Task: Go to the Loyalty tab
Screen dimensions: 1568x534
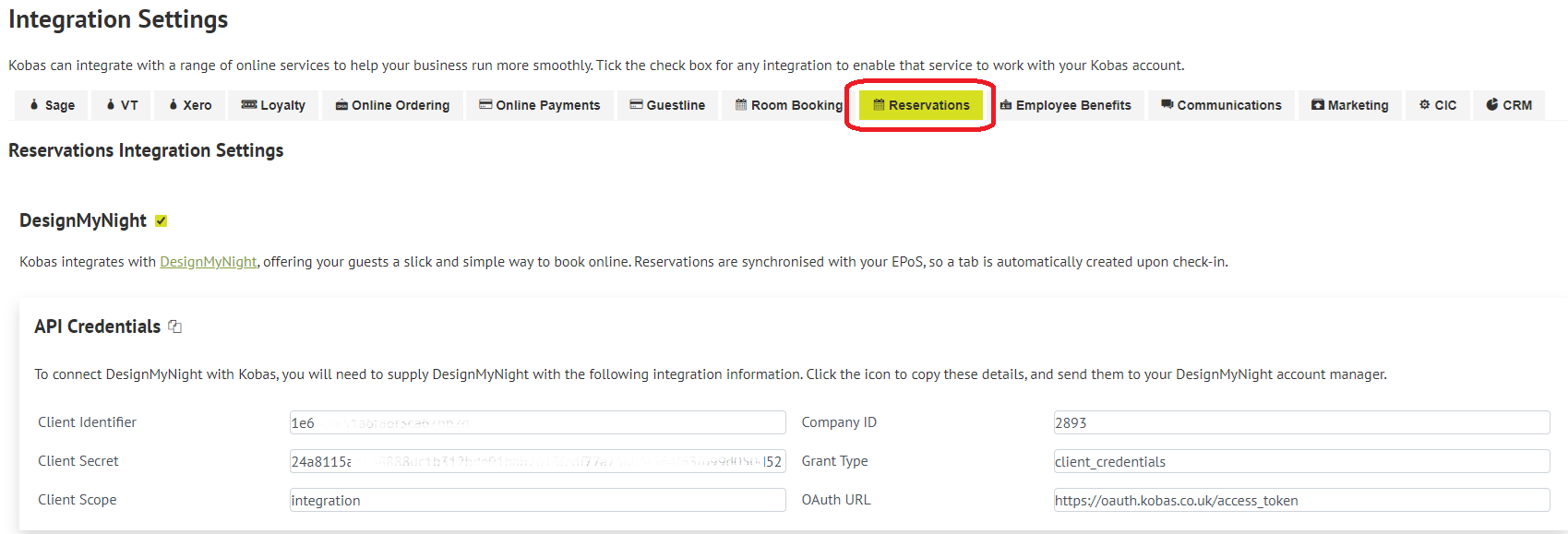Action: click(x=273, y=105)
